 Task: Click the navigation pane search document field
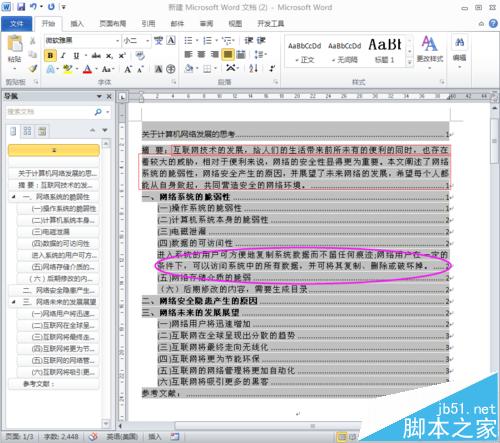(x=50, y=112)
